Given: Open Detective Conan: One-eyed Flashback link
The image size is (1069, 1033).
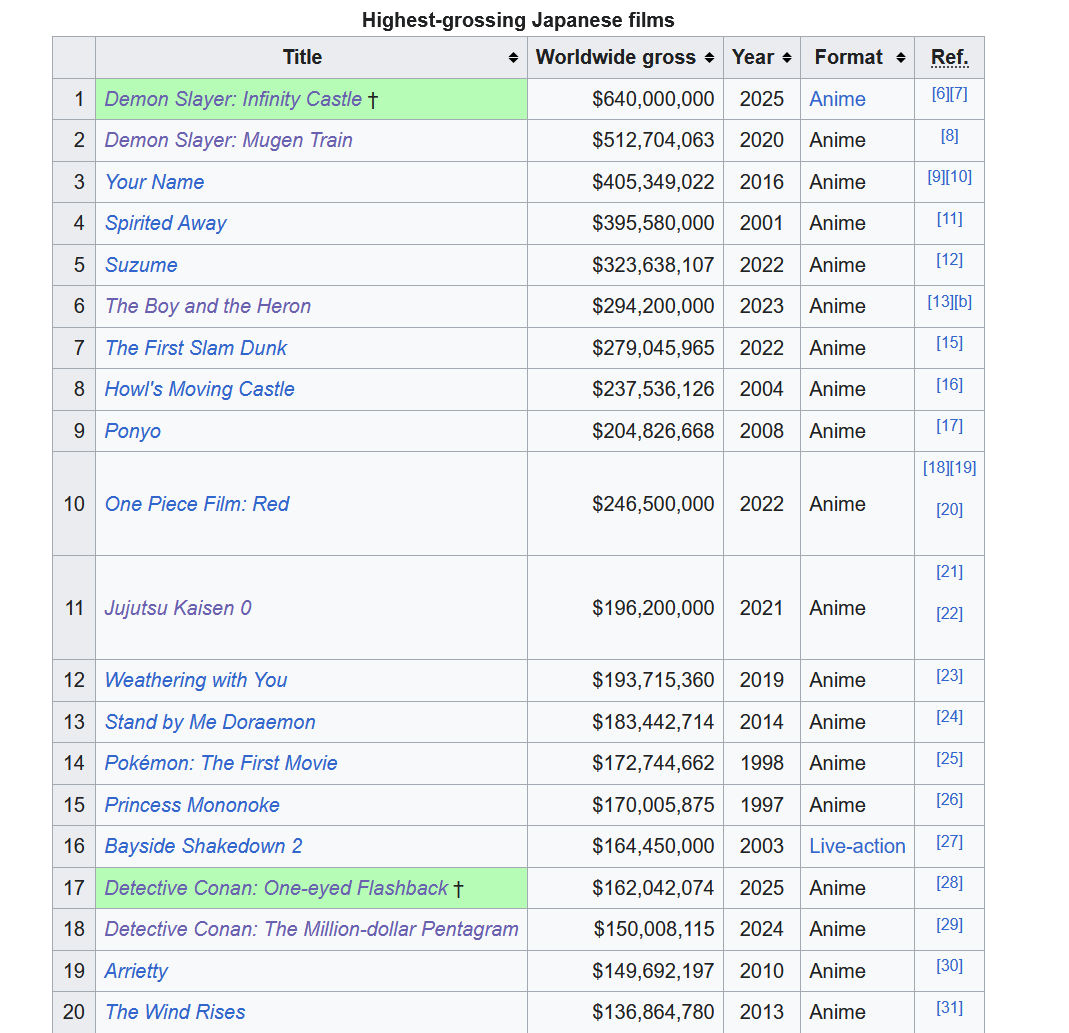Looking at the screenshot, I should click(x=276, y=888).
